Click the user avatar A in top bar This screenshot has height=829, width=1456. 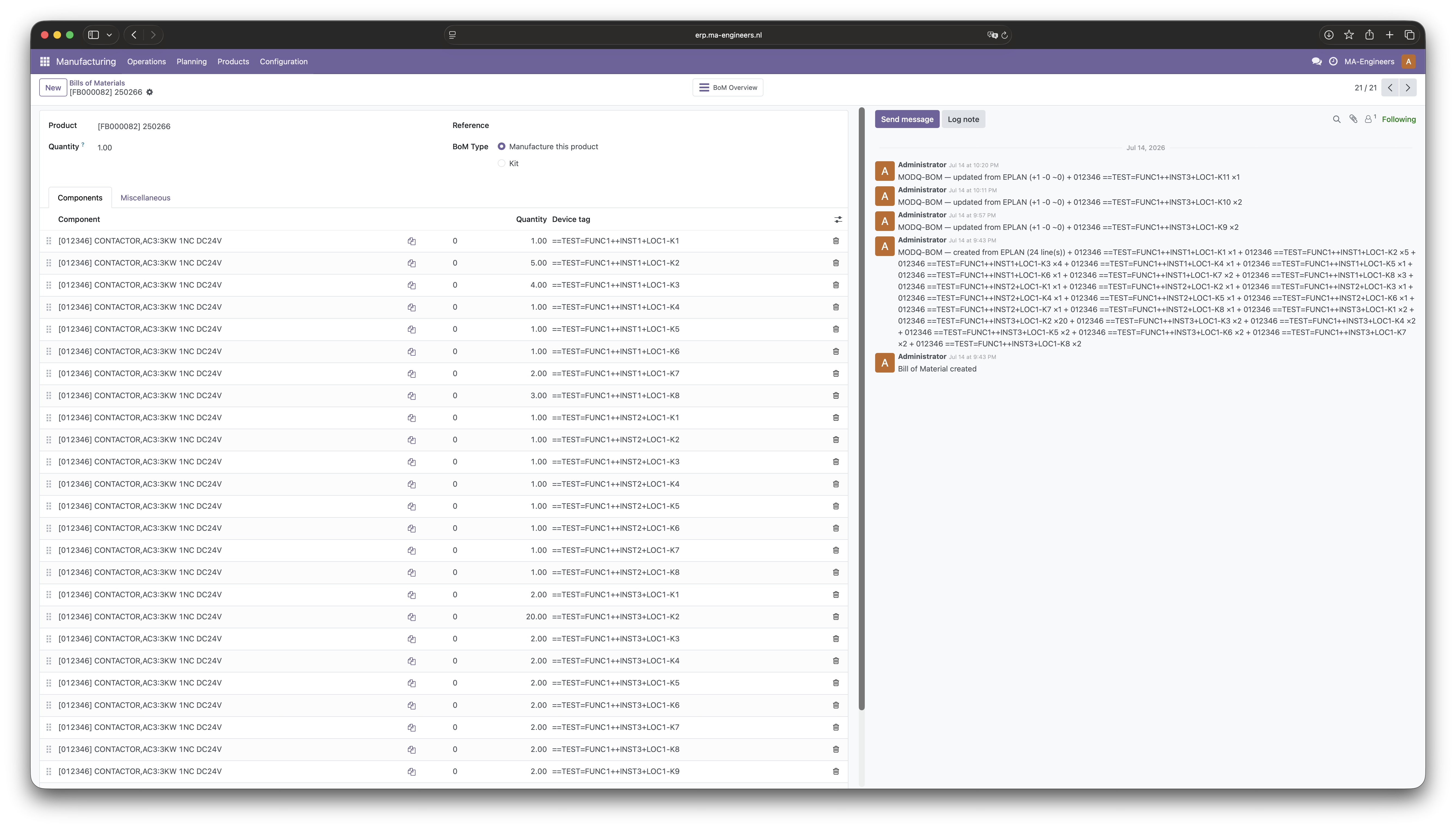tap(1408, 62)
